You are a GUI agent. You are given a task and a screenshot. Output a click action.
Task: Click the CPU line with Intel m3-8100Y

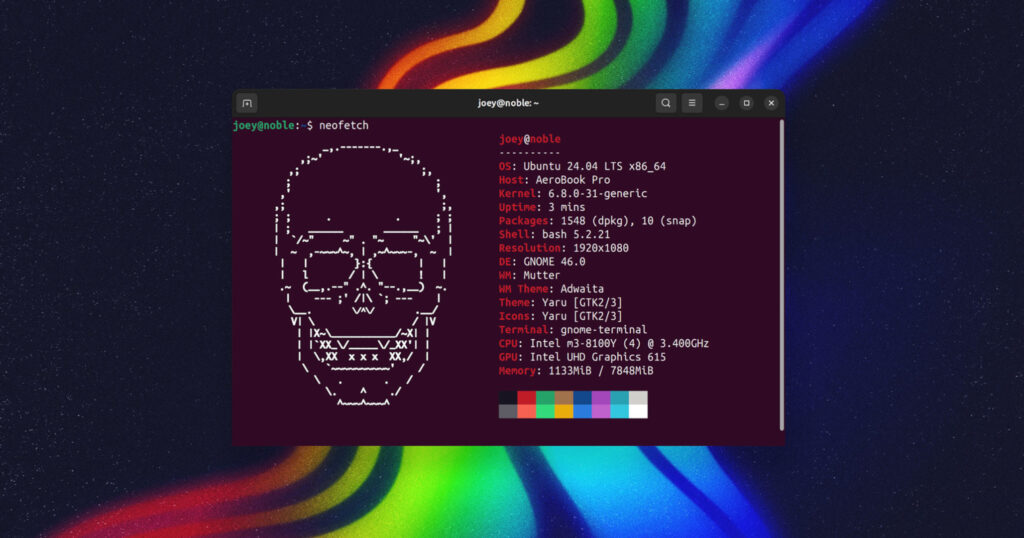click(604, 343)
